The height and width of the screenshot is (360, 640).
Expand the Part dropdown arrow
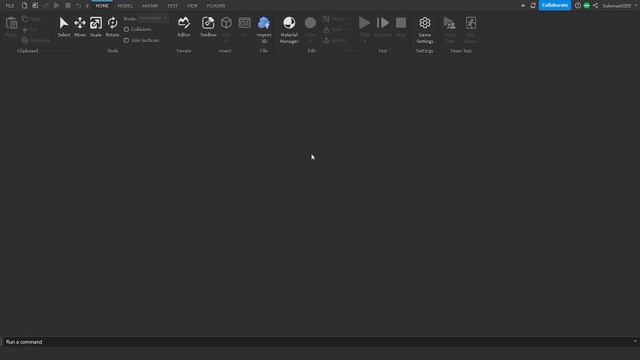click(x=226, y=41)
